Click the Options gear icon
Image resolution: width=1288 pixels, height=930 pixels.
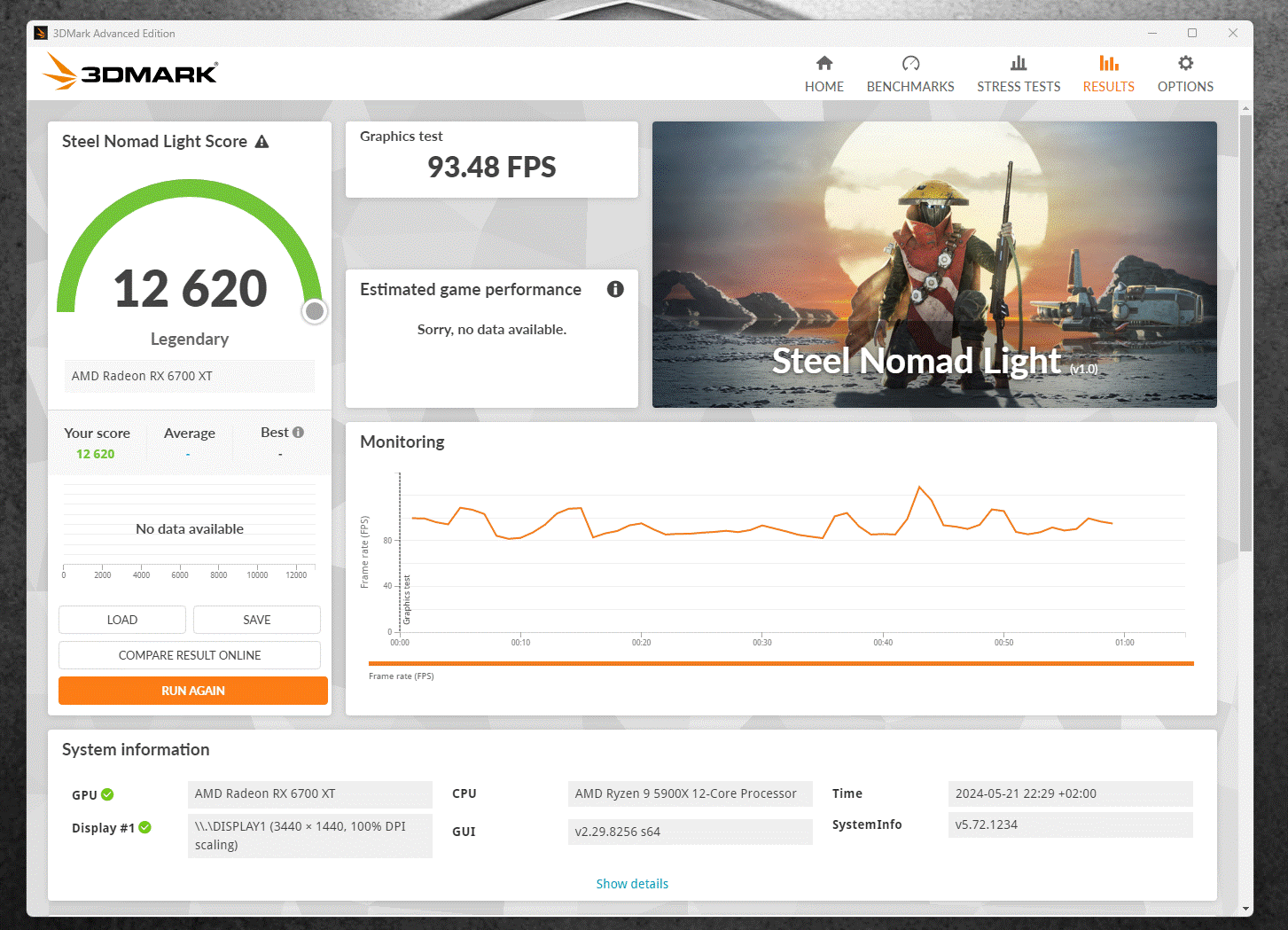pos(1185,63)
